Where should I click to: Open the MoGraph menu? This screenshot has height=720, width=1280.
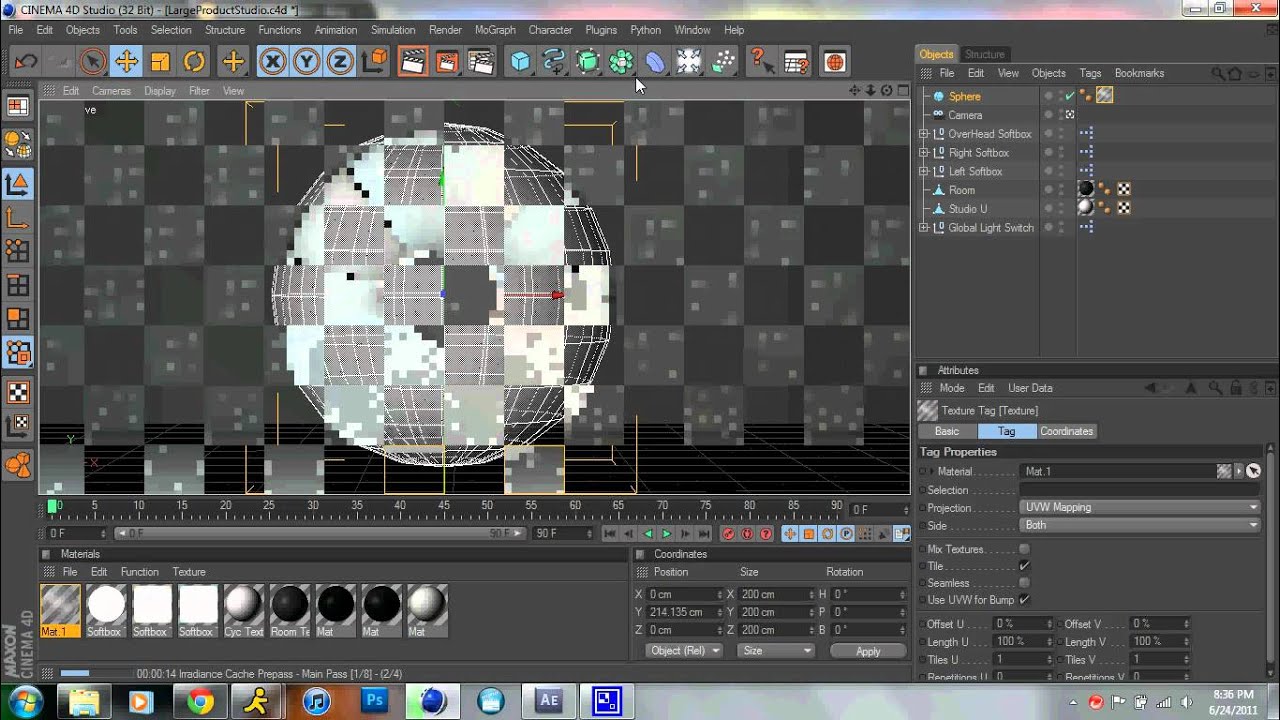[x=495, y=30]
